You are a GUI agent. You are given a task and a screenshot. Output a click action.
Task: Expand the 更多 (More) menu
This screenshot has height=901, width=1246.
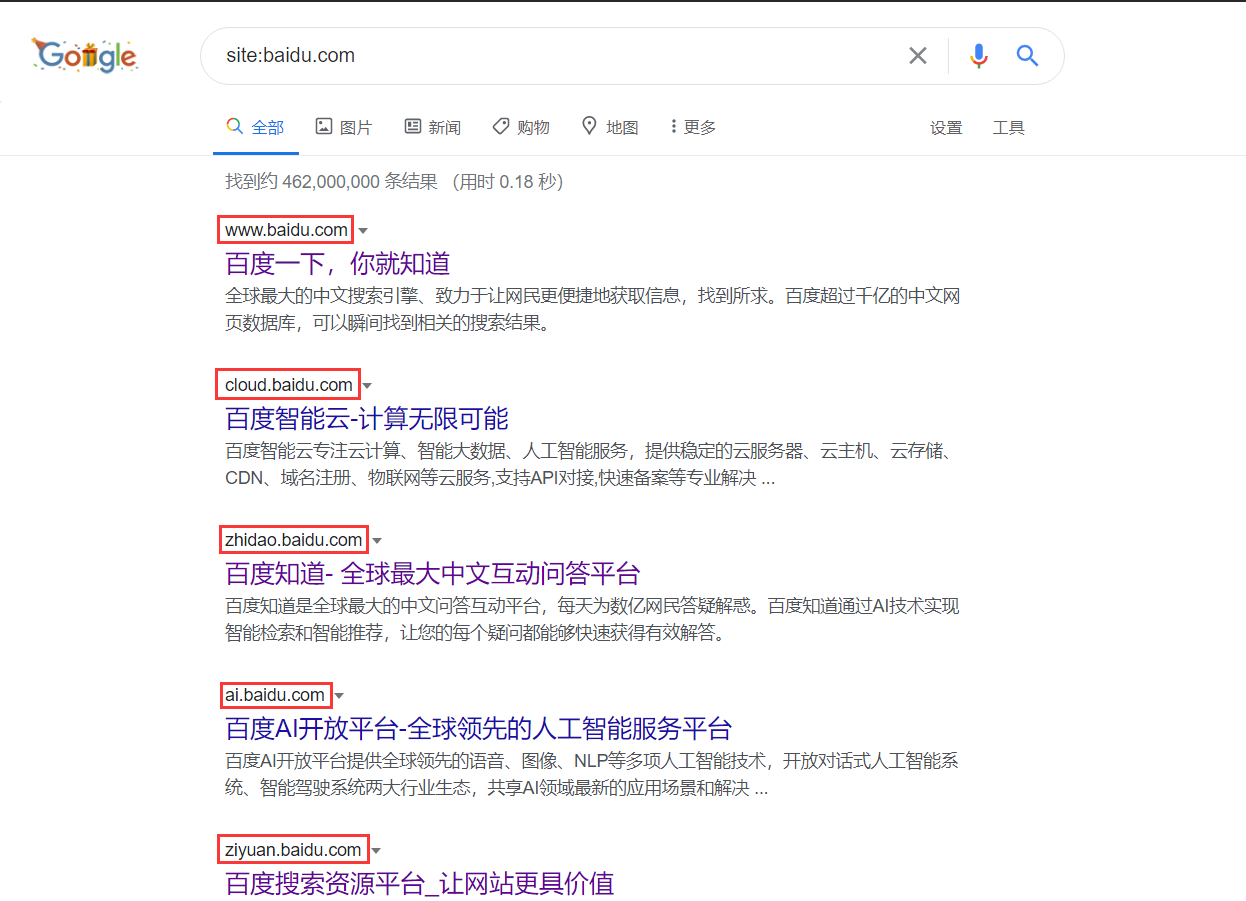point(692,127)
